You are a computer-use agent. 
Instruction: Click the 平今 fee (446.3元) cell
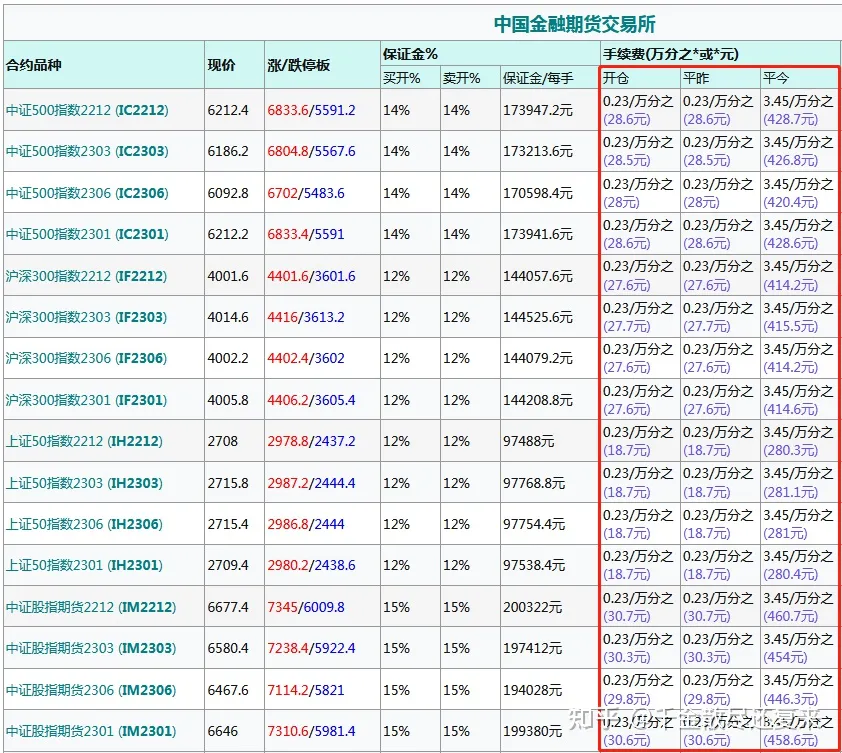[x=798, y=690]
